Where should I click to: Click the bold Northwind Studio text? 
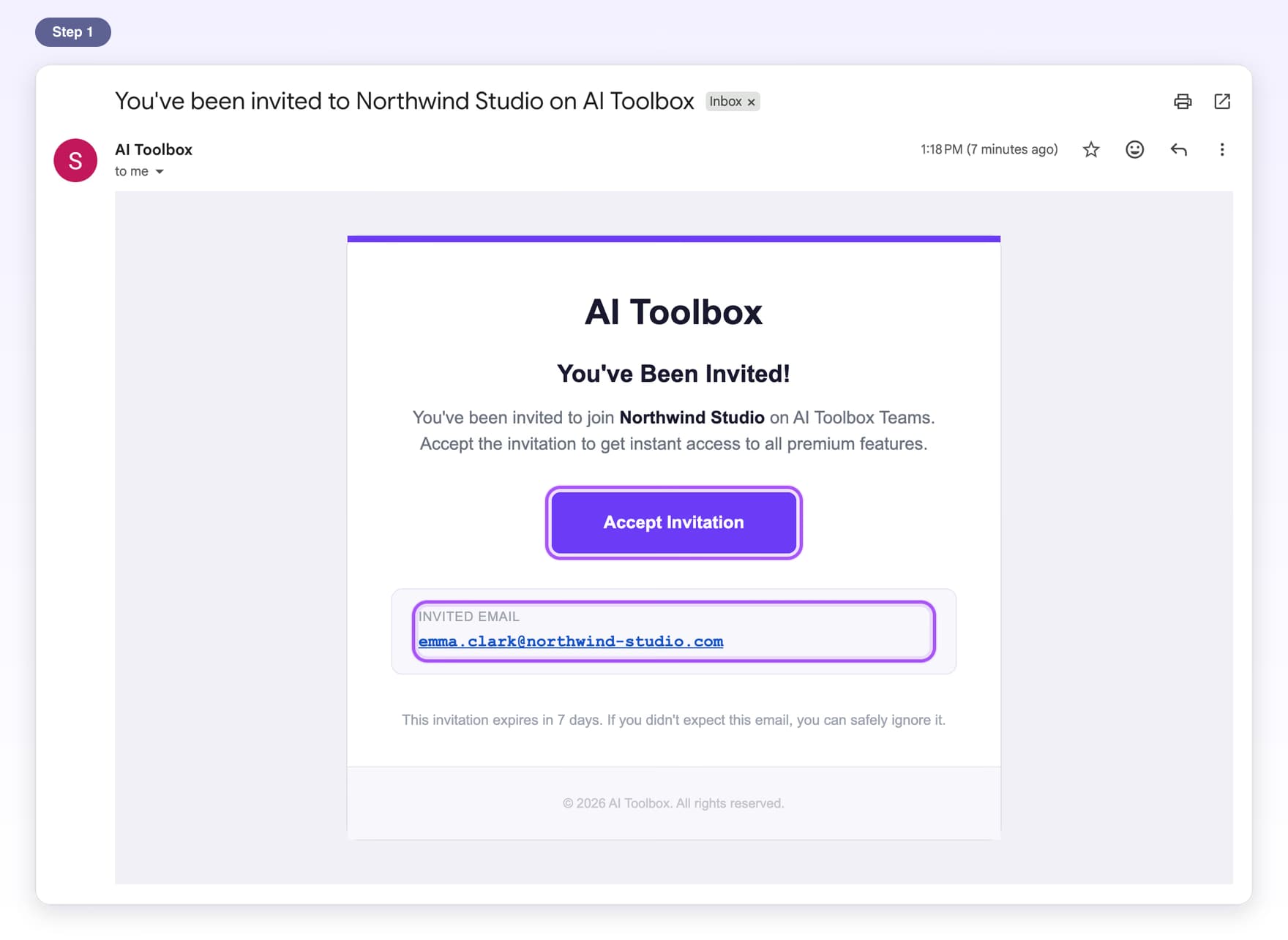pyautogui.click(x=692, y=417)
